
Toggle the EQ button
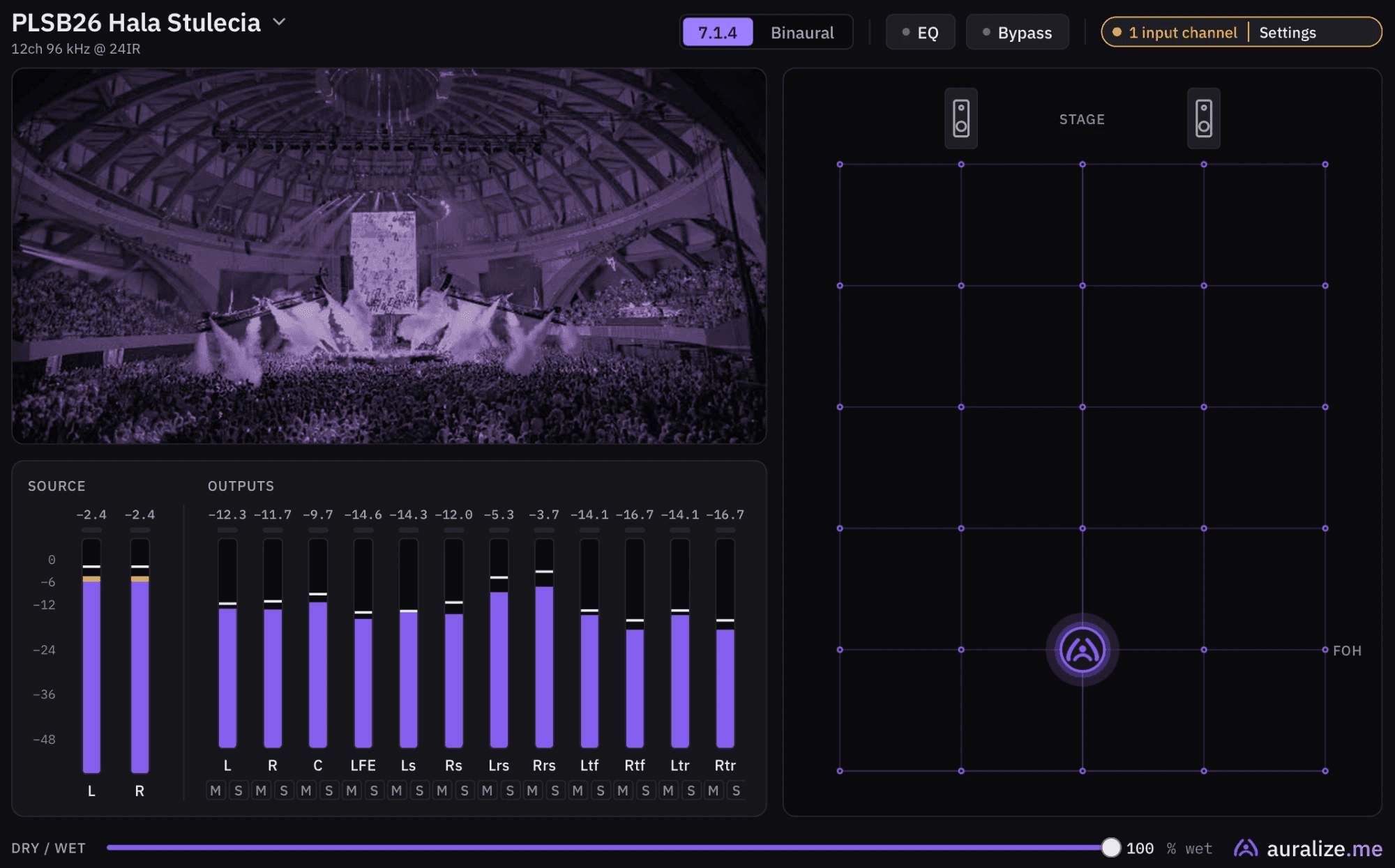click(x=920, y=33)
